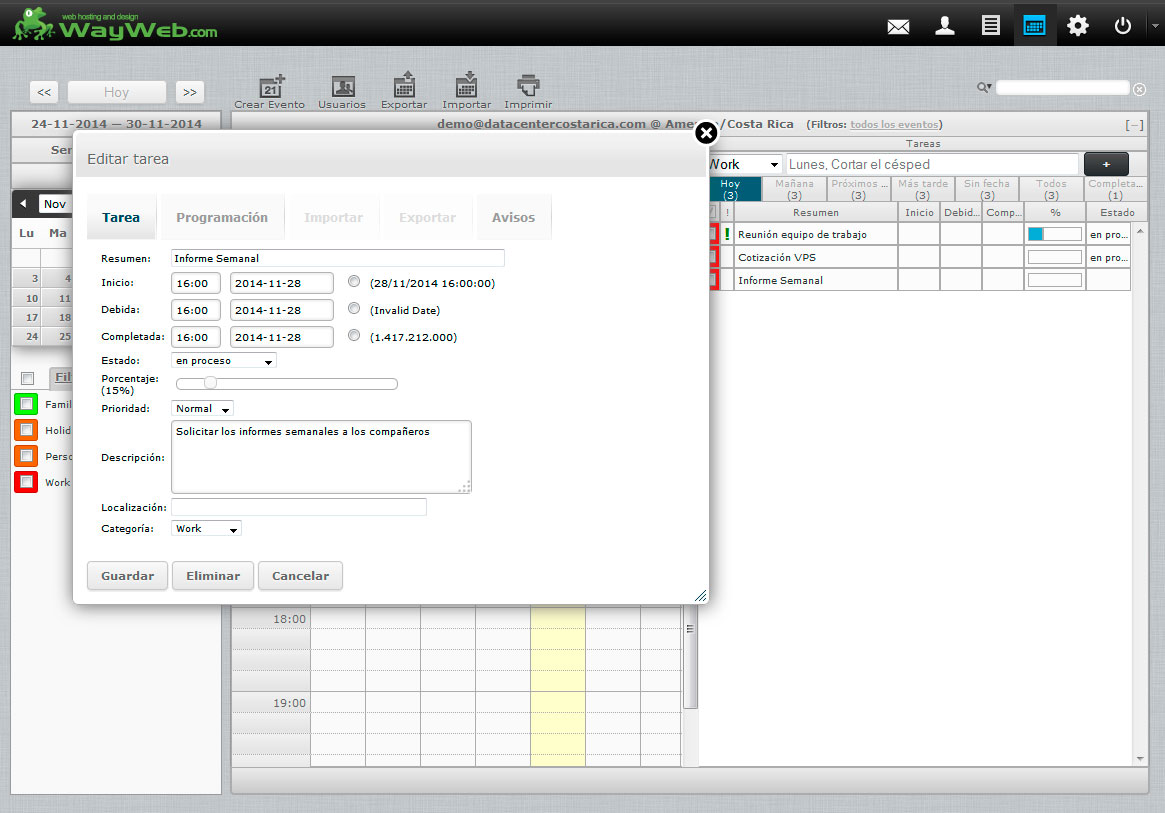This screenshot has width=1165, height=813.
Task: Go to previous month arrow in mini calendar
Action: (24, 204)
